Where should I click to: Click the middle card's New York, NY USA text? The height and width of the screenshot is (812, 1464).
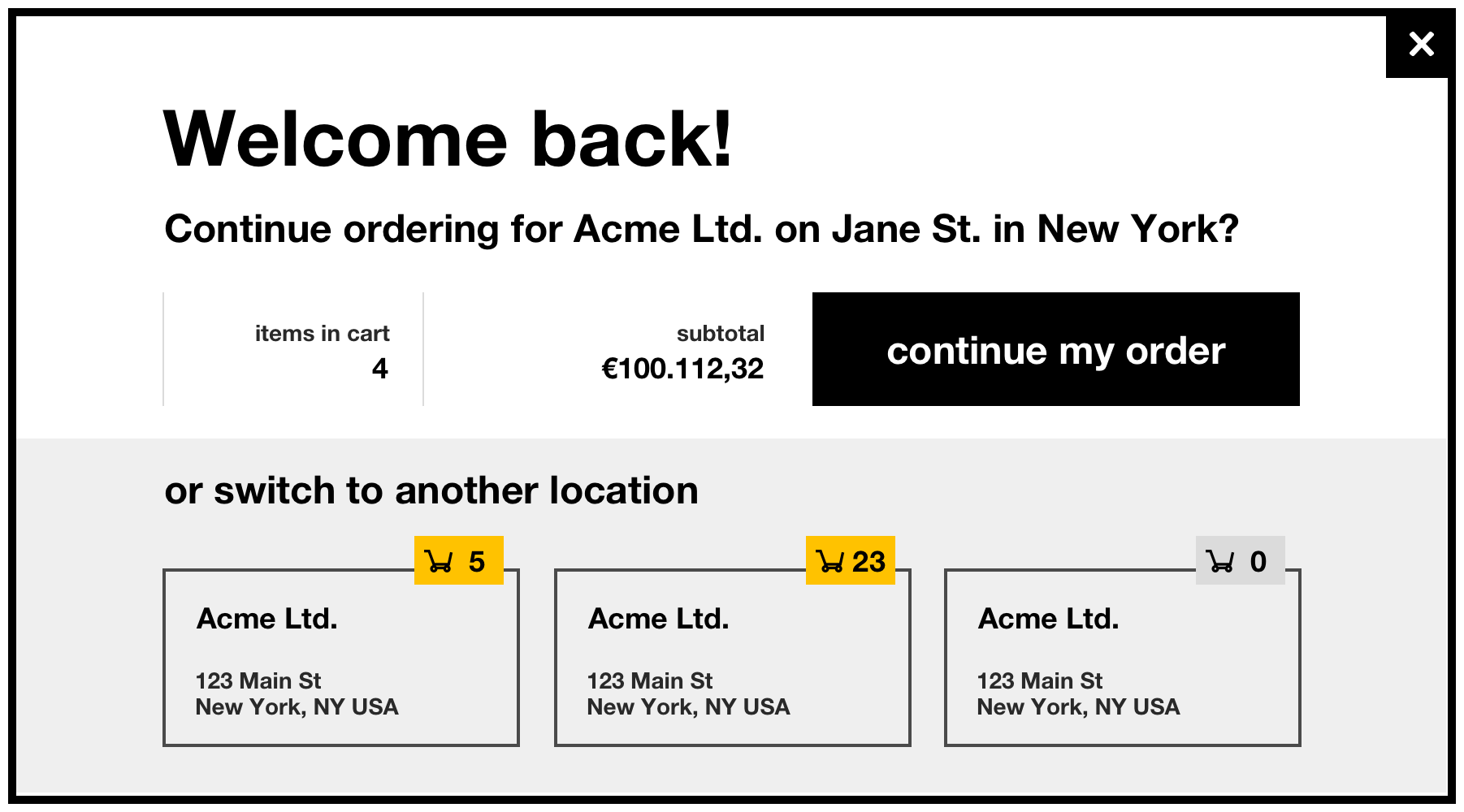(689, 707)
